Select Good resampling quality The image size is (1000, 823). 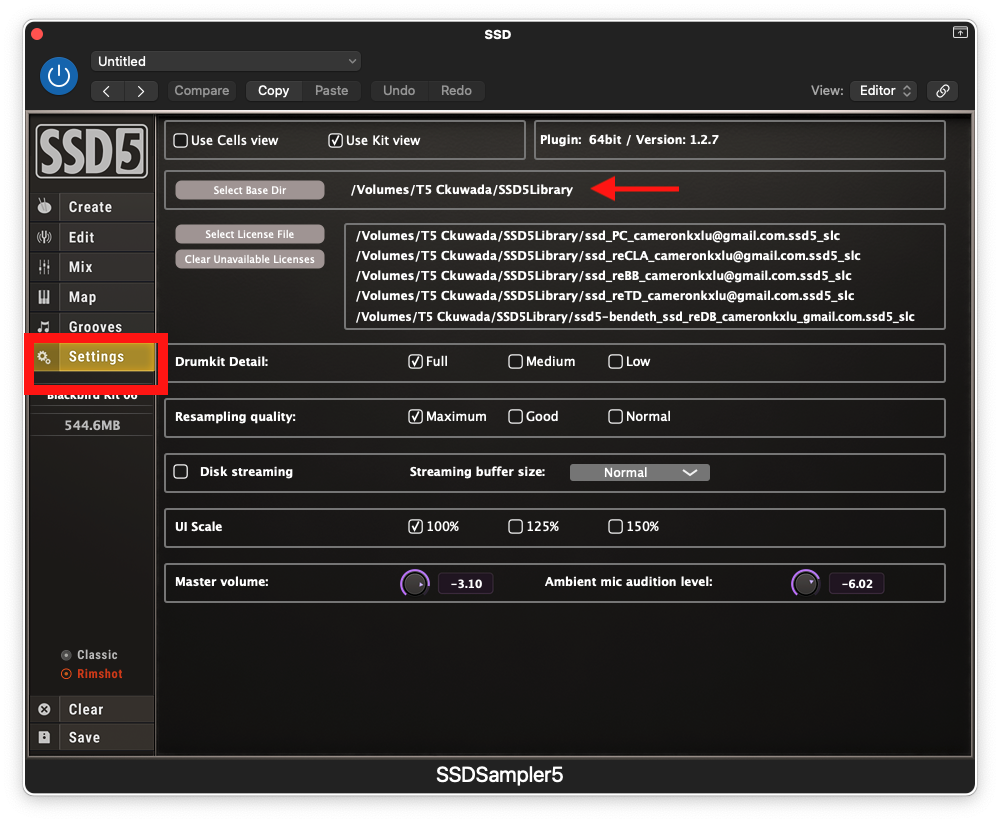click(x=515, y=417)
